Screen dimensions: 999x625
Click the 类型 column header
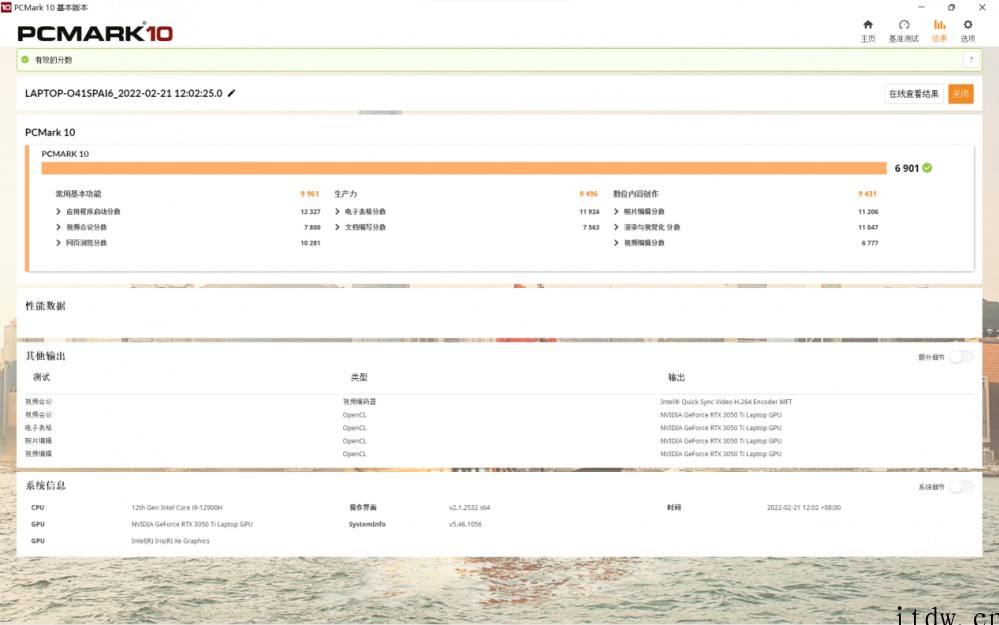point(359,377)
